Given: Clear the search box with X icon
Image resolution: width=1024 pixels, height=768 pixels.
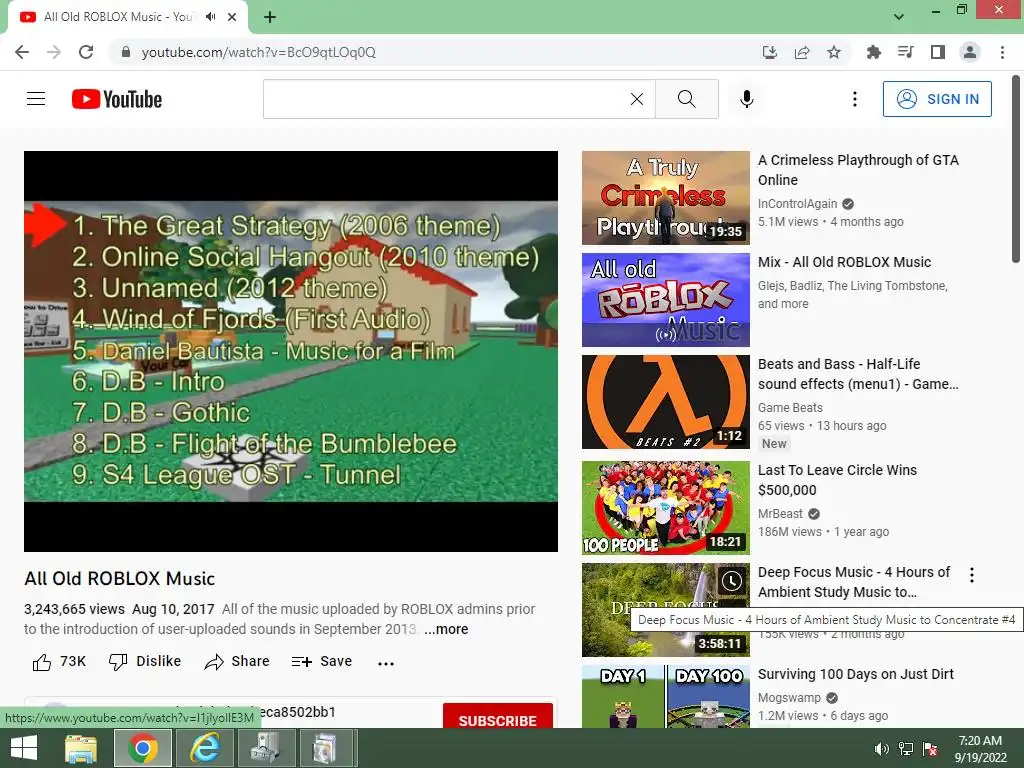Looking at the screenshot, I should [637, 99].
